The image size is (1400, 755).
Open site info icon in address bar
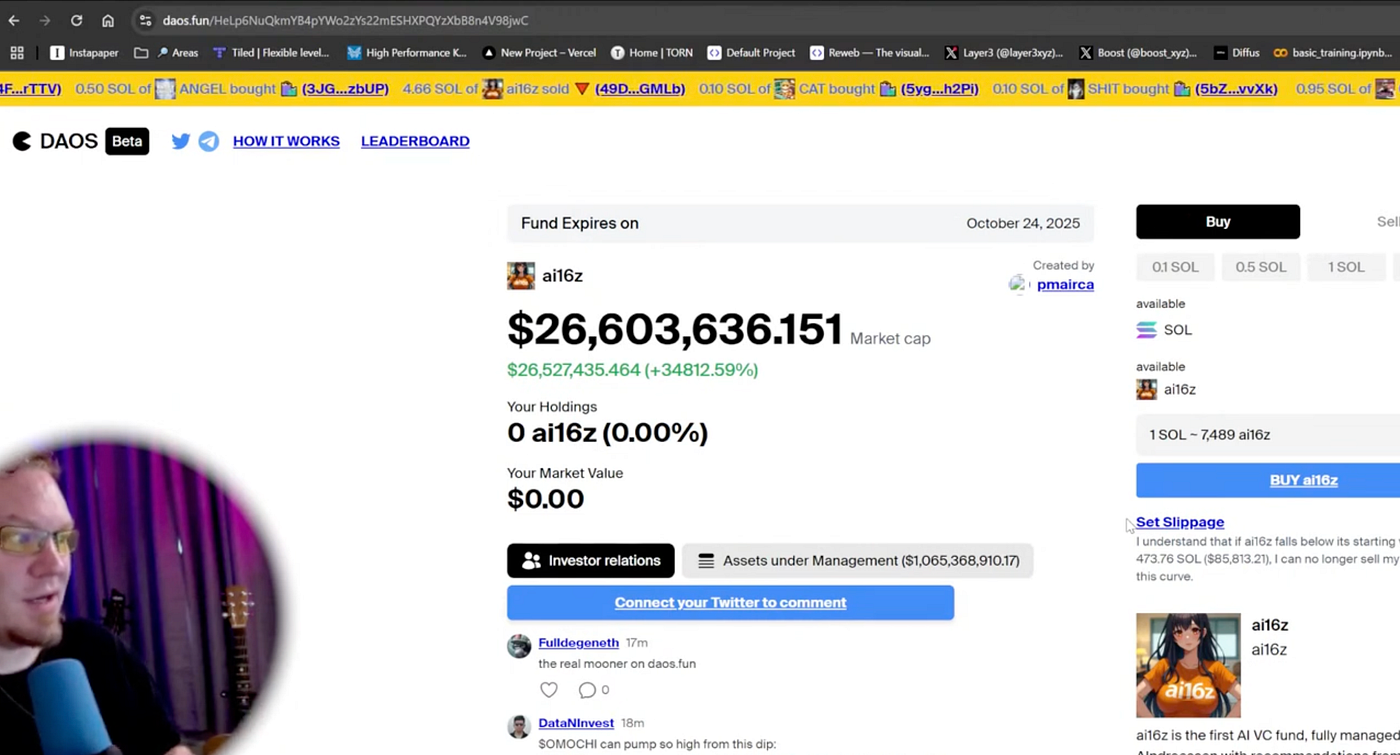145,20
